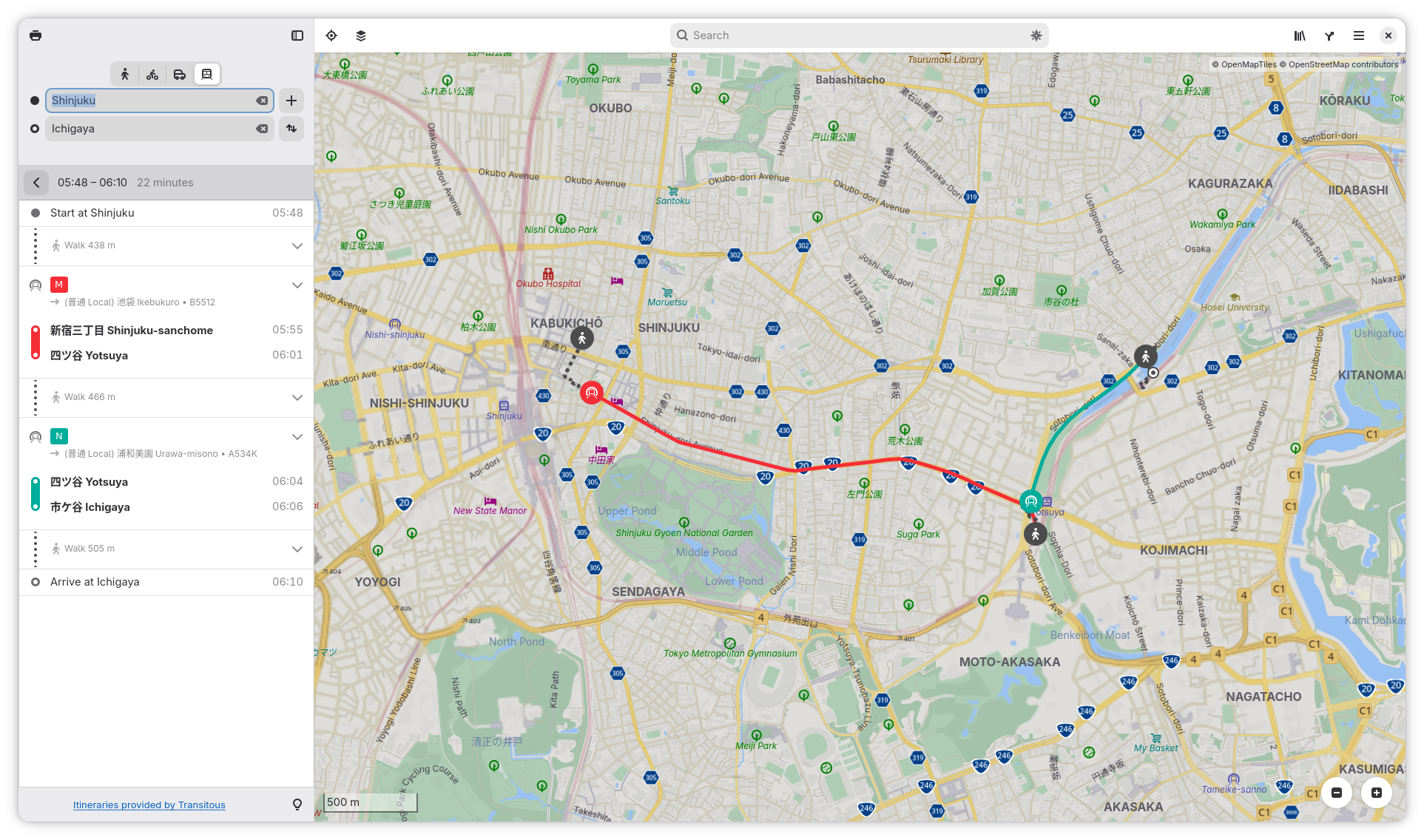
Task: Go back to the itinerary list
Action: (x=36, y=183)
